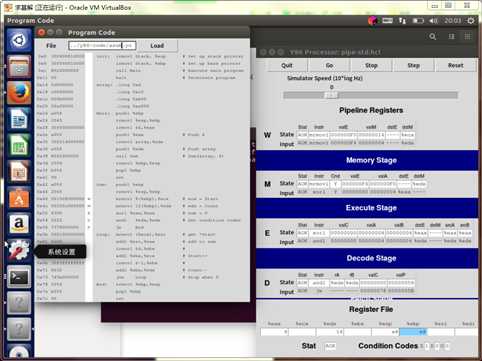Click the Execute Stage header bar
This screenshot has height=361, width=482.
pos(367,208)
